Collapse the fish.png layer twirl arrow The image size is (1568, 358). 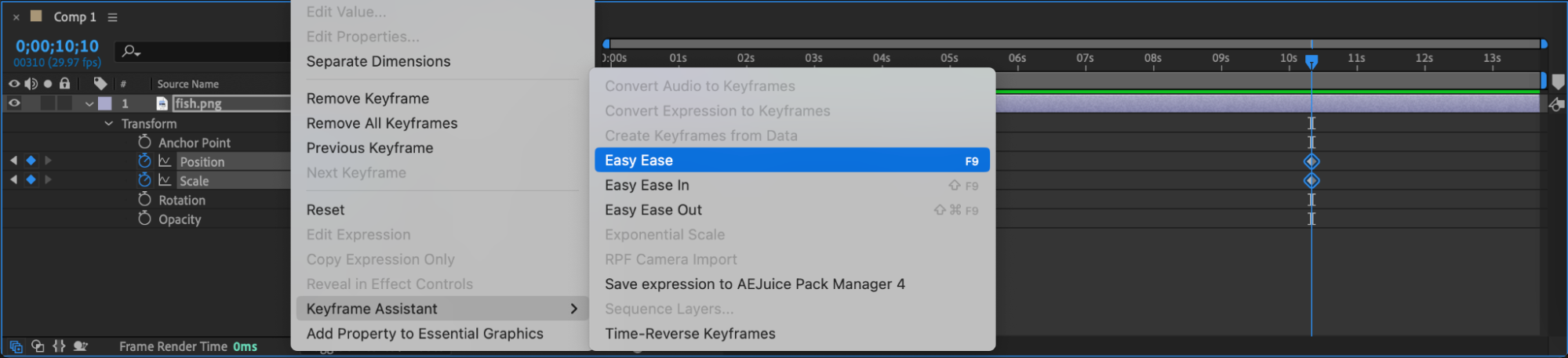(x=89, y=103)
